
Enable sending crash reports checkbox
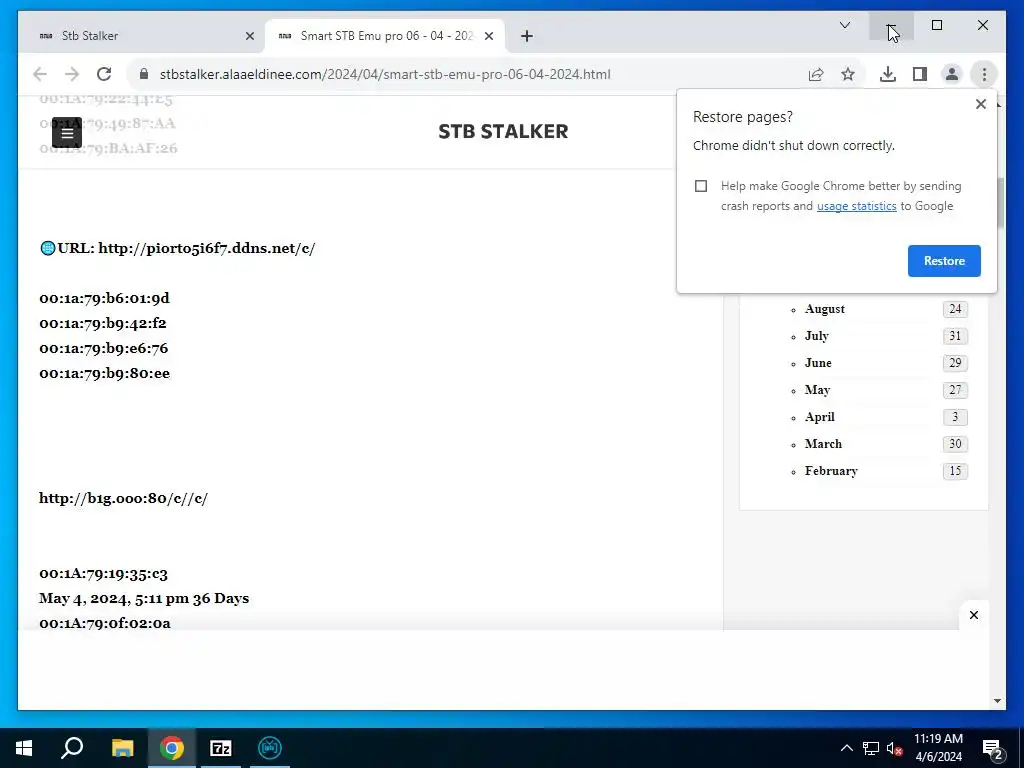pos(701,186)
